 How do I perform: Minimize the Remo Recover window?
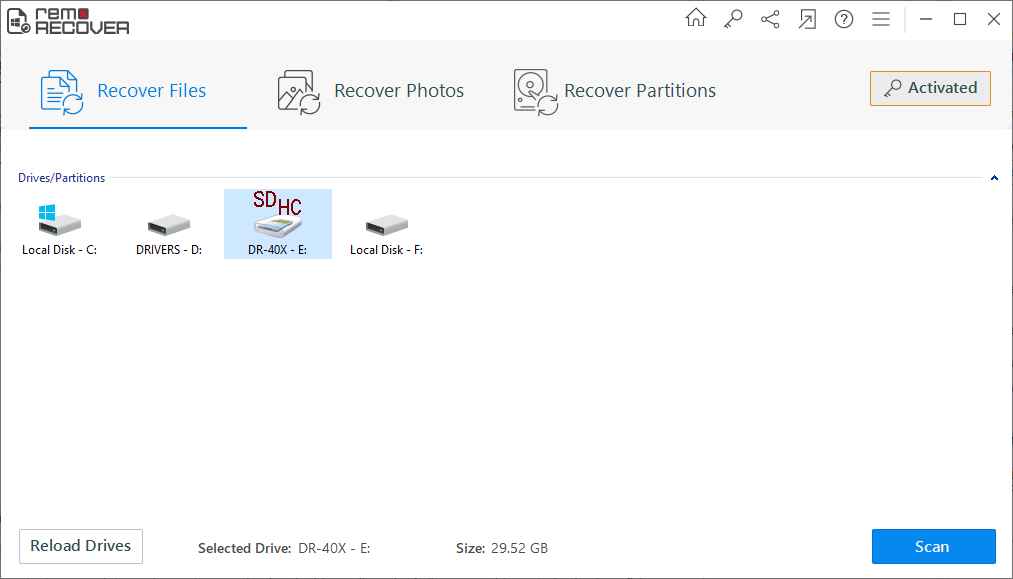[926, 19]
